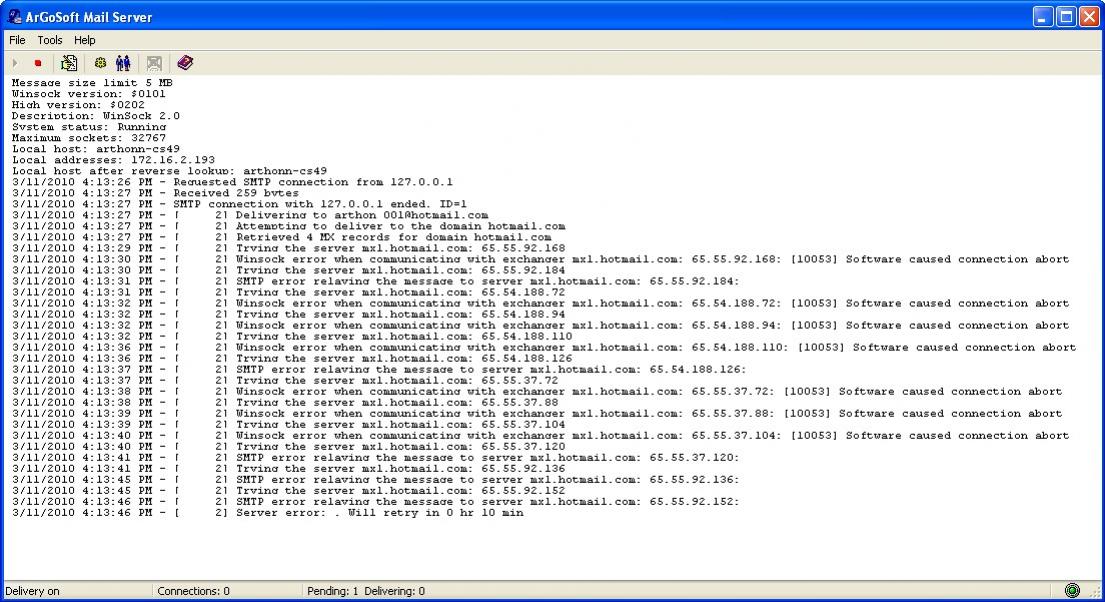1105x602 pixels.
Task: Click the 'Local addresses: 172.16.2.193' log line
Action: coord(113,160)
